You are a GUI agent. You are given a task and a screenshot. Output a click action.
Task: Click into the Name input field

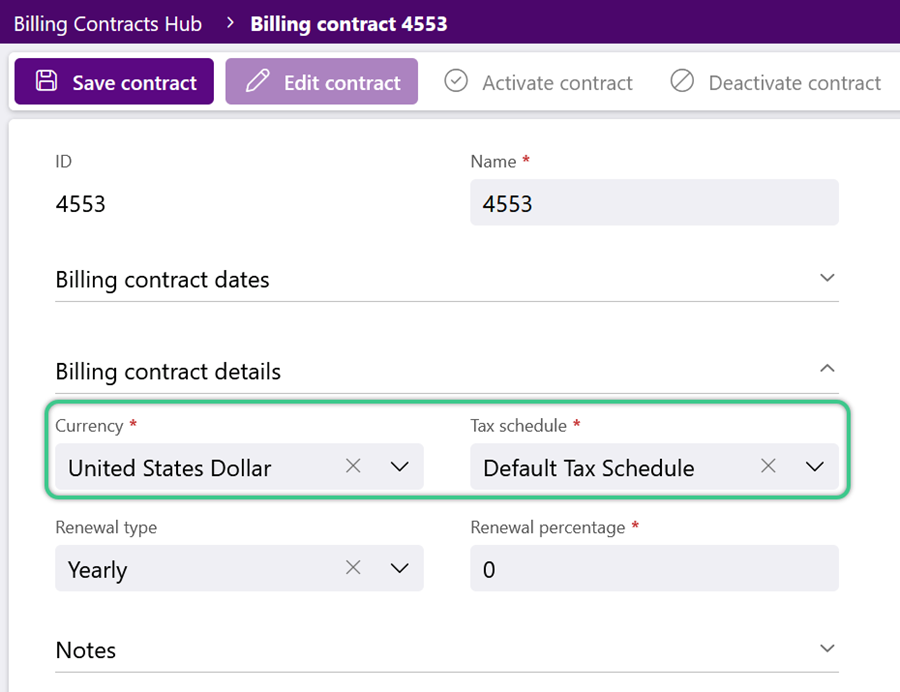pos(654,203)
